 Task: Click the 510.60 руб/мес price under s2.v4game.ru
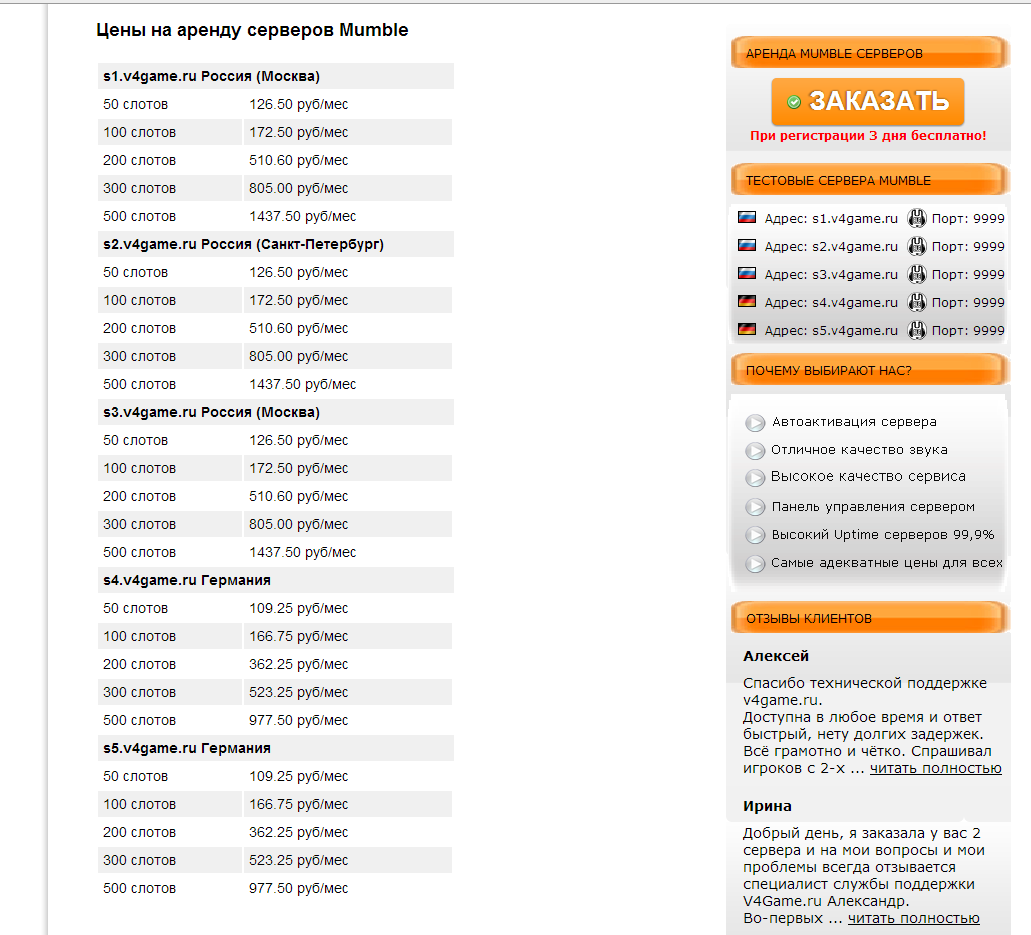coord(299,328)
